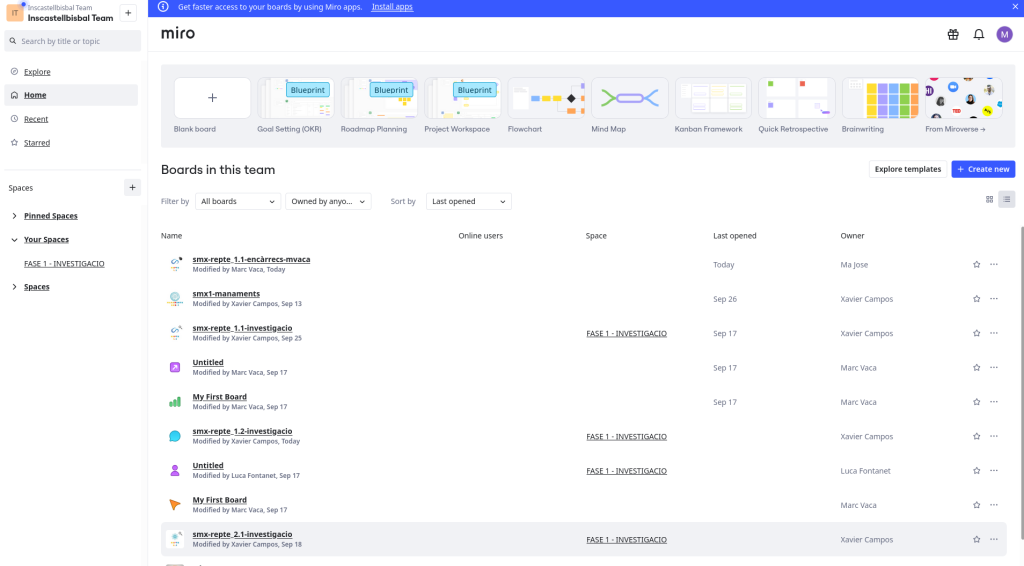Switch to grid view layout
The image size is (1024, 566).
(x=990, y=199)
